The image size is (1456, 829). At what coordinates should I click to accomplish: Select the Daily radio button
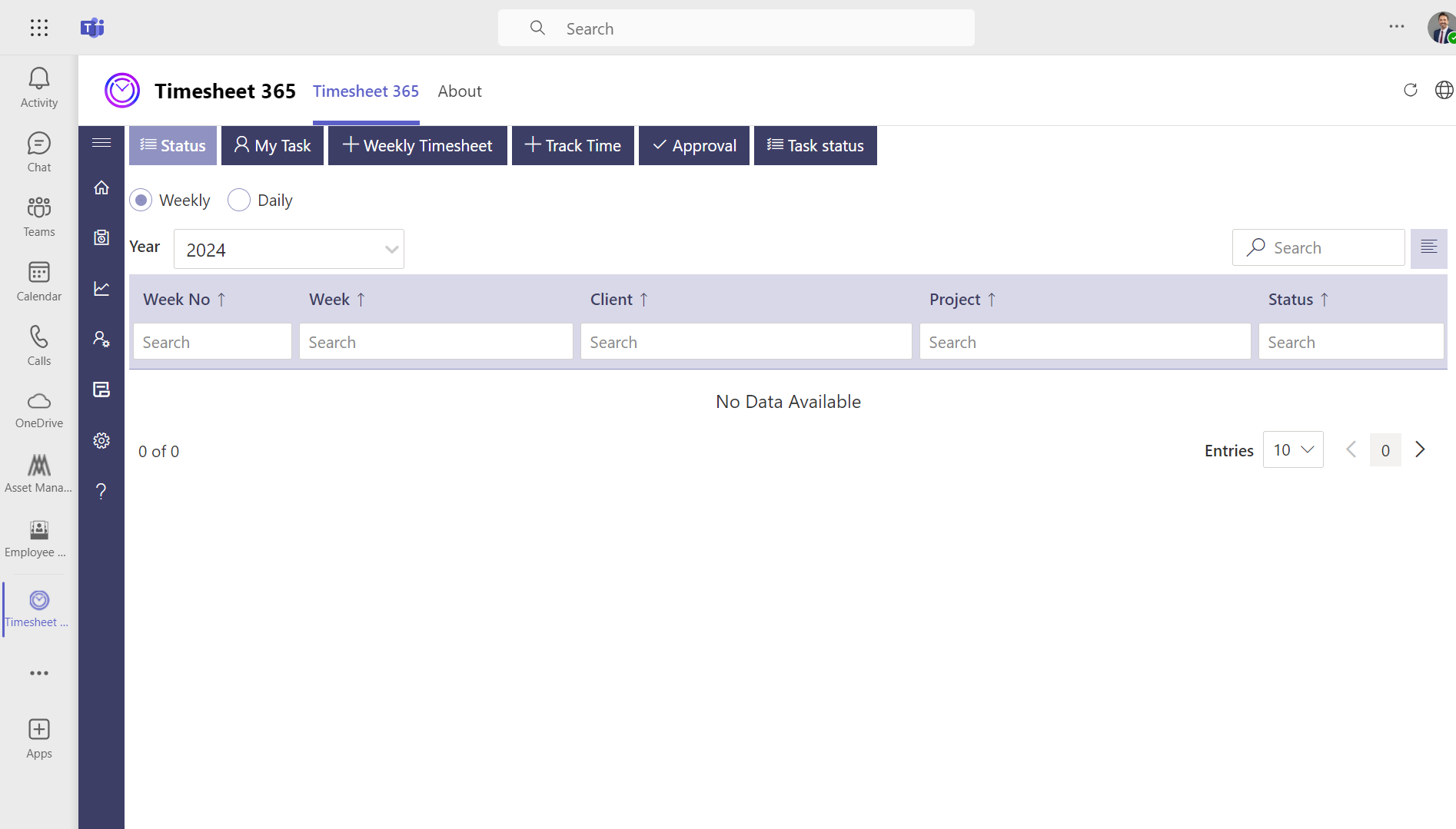[239, 201]
